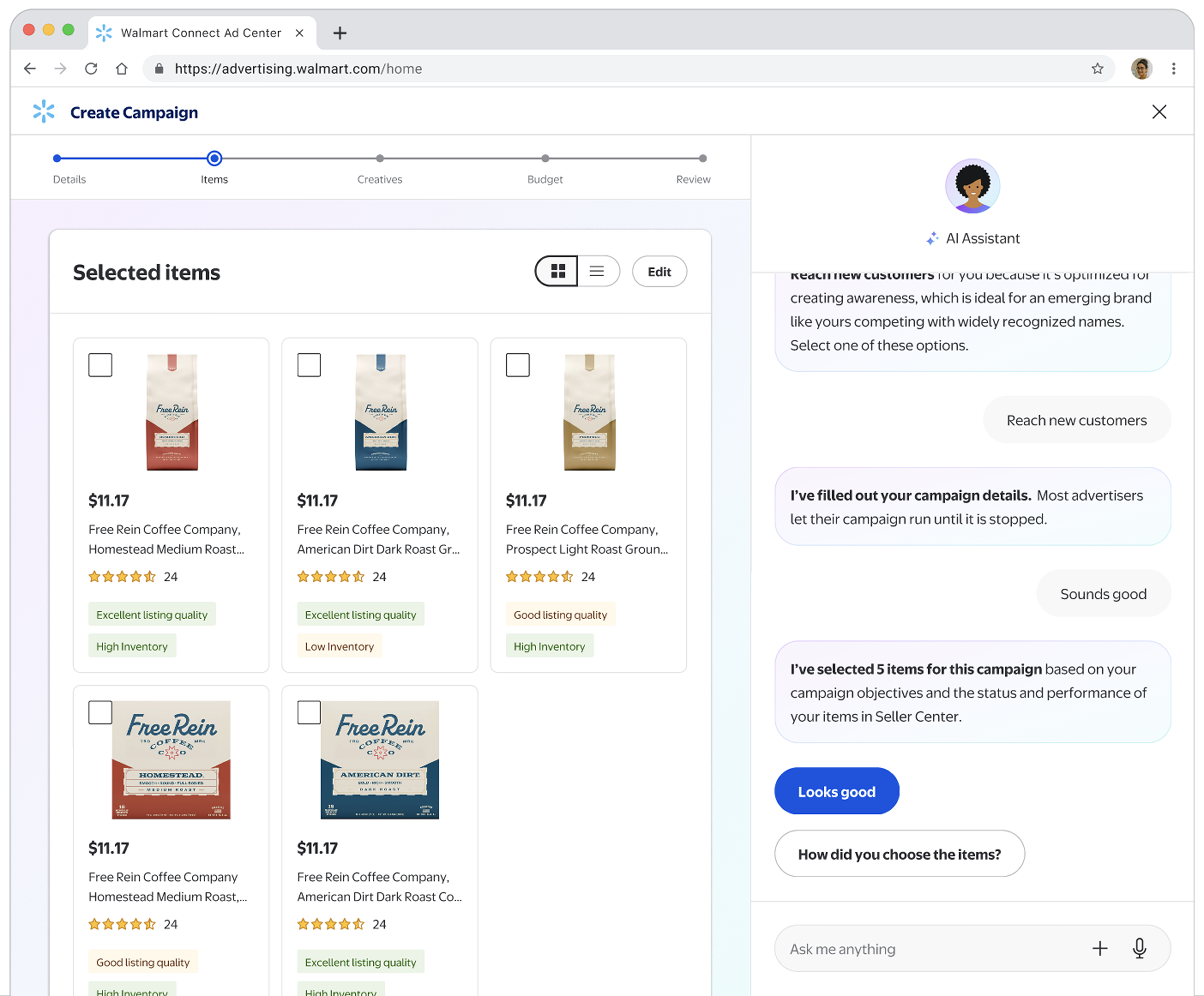Activate the microphone icon in chat input

click(1139, 949)
